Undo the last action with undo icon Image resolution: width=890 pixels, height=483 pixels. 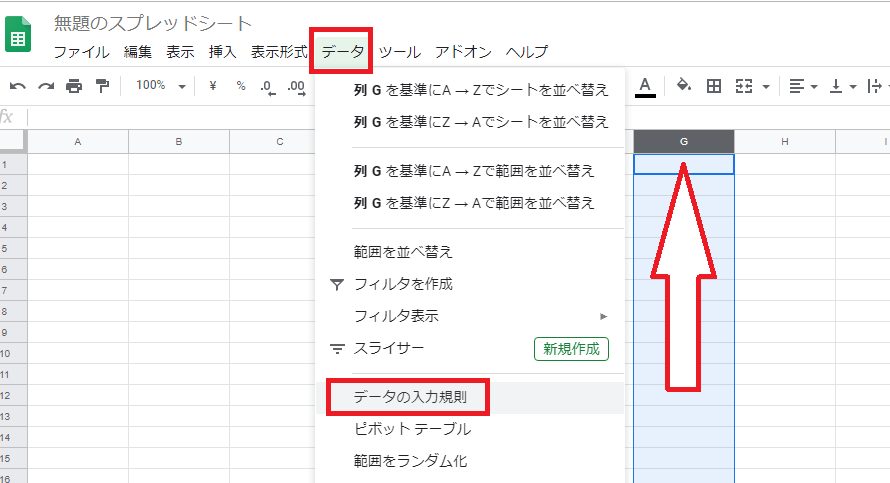click(18, 86)
